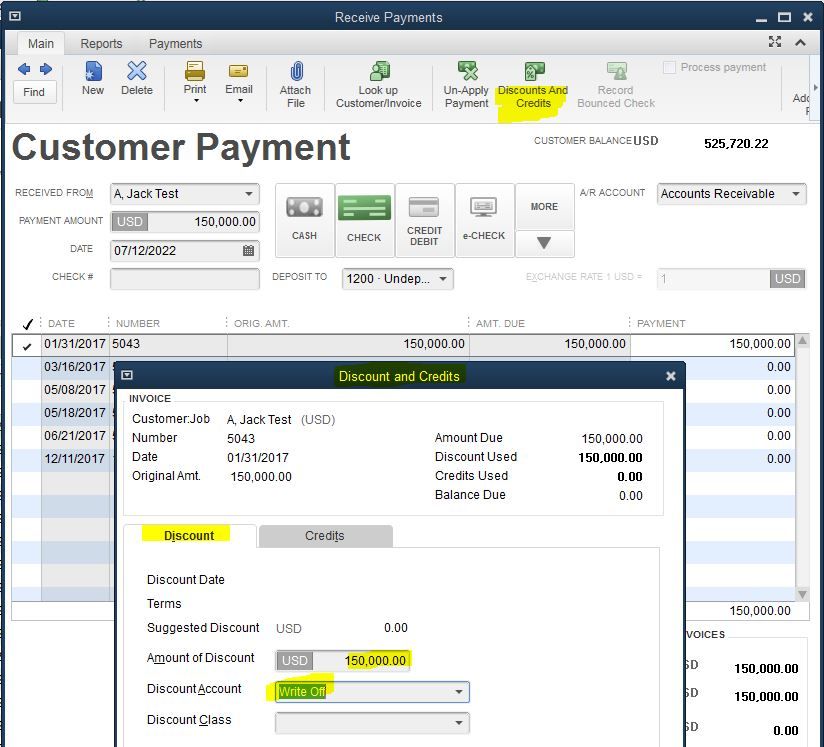This screenshot has width=824, height=747.
Task: Click the MORE payment methods button
Action: click(544, 207)
